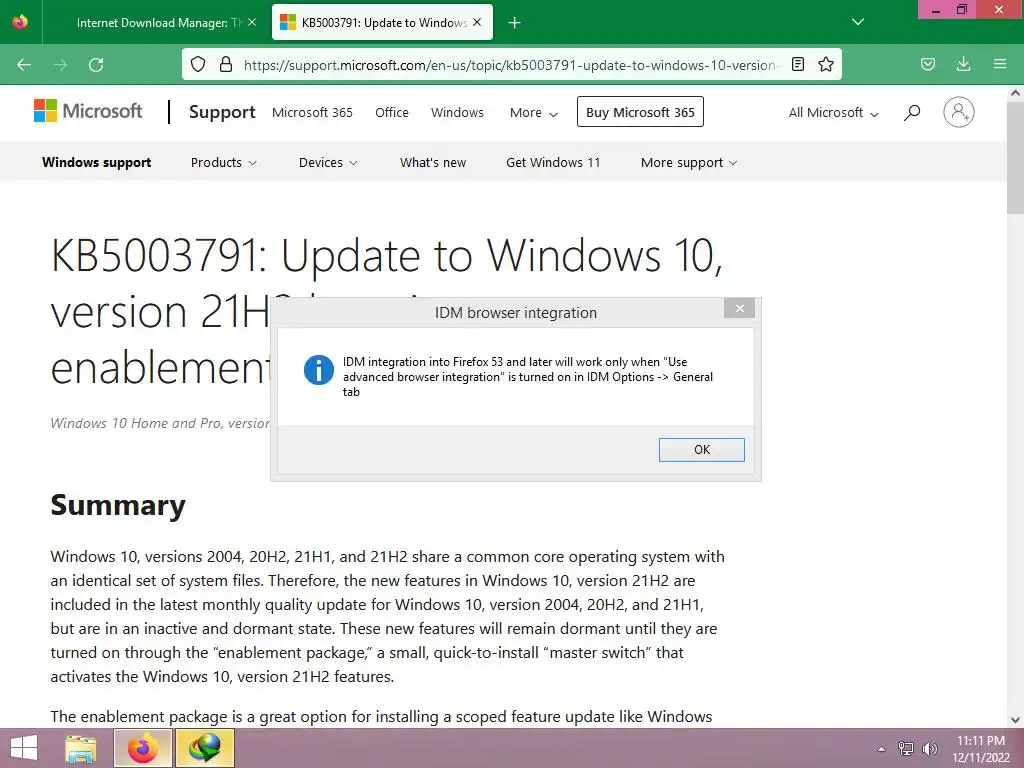Viewport: 1024px width, 768px height.
Task: Bookmark this page with the star
Action: [825, 64]
